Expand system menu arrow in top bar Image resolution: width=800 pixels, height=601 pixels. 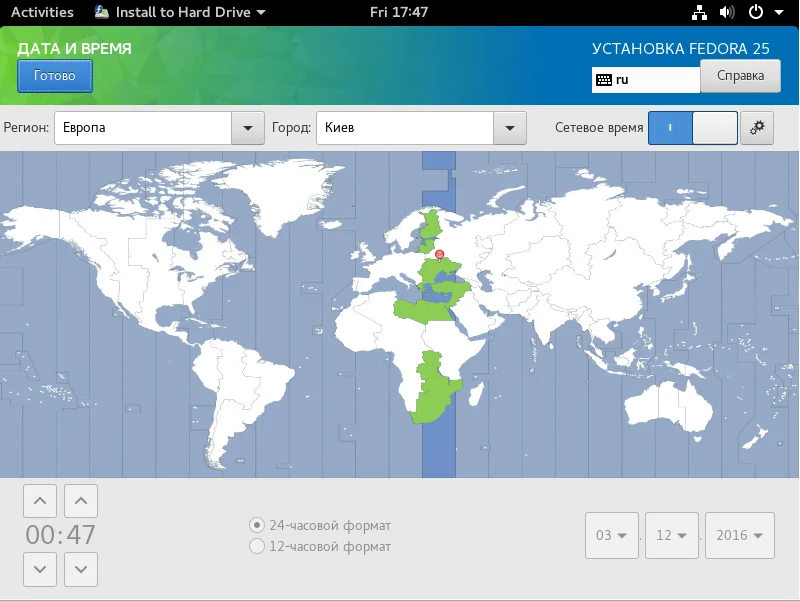click(x=779, y=12)
